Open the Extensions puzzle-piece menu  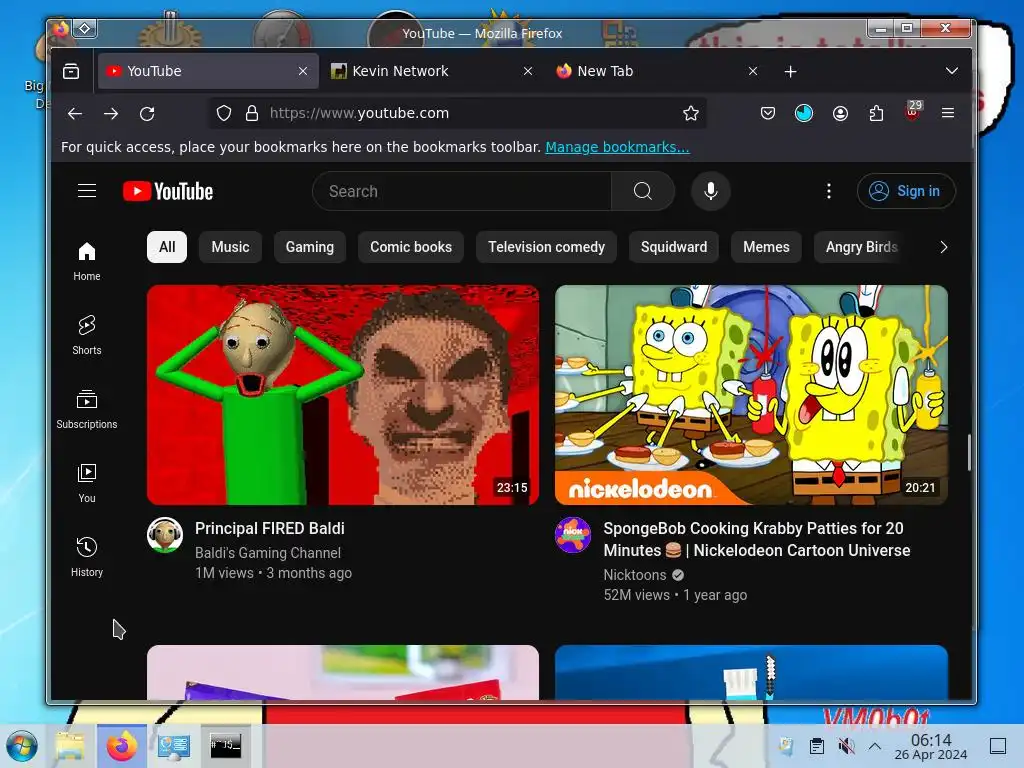(x=876, y=113)
